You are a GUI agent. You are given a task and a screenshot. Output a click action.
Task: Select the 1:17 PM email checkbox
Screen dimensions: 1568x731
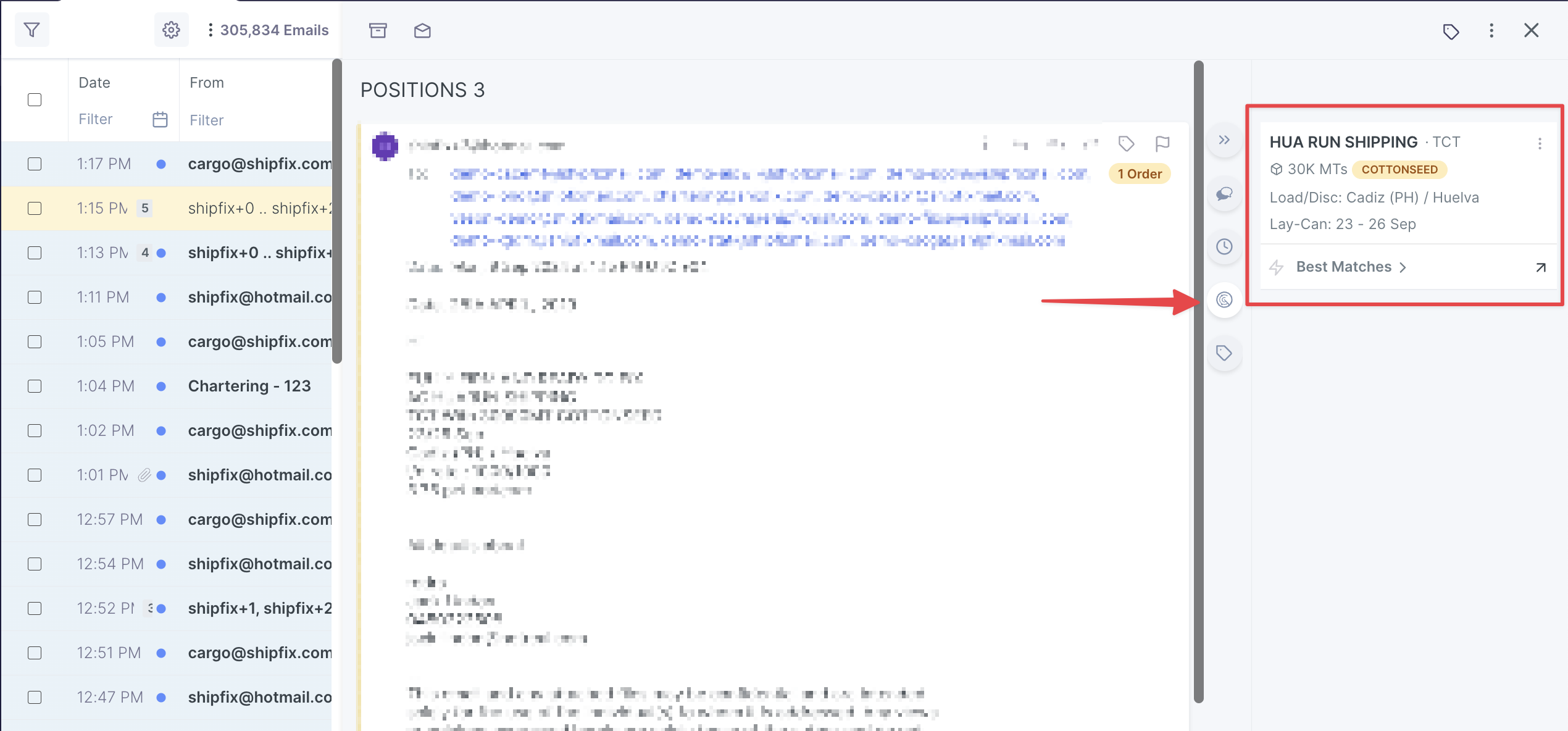35,164
